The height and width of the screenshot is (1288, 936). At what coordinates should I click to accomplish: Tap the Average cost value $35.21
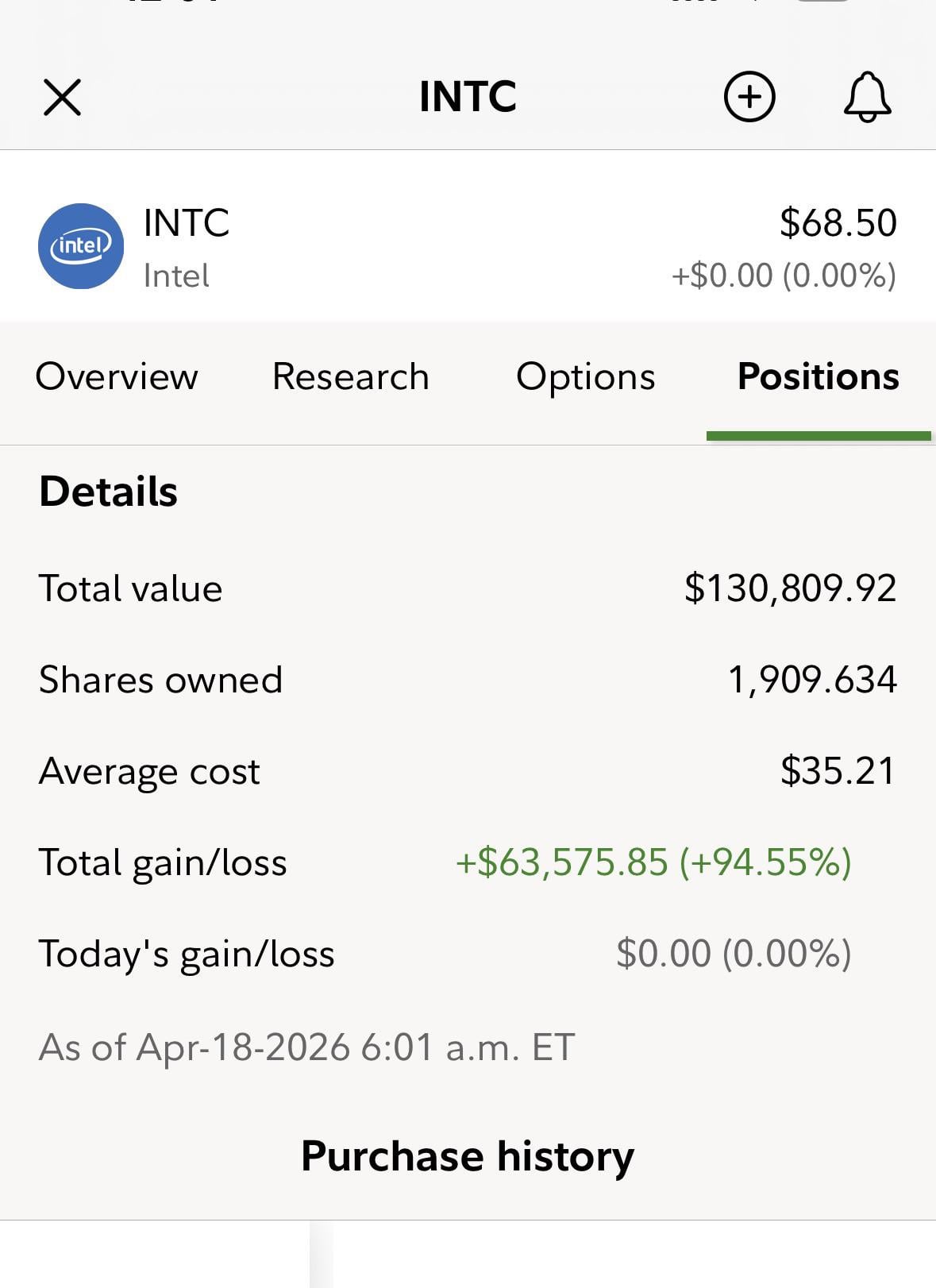tap(838, 771)
